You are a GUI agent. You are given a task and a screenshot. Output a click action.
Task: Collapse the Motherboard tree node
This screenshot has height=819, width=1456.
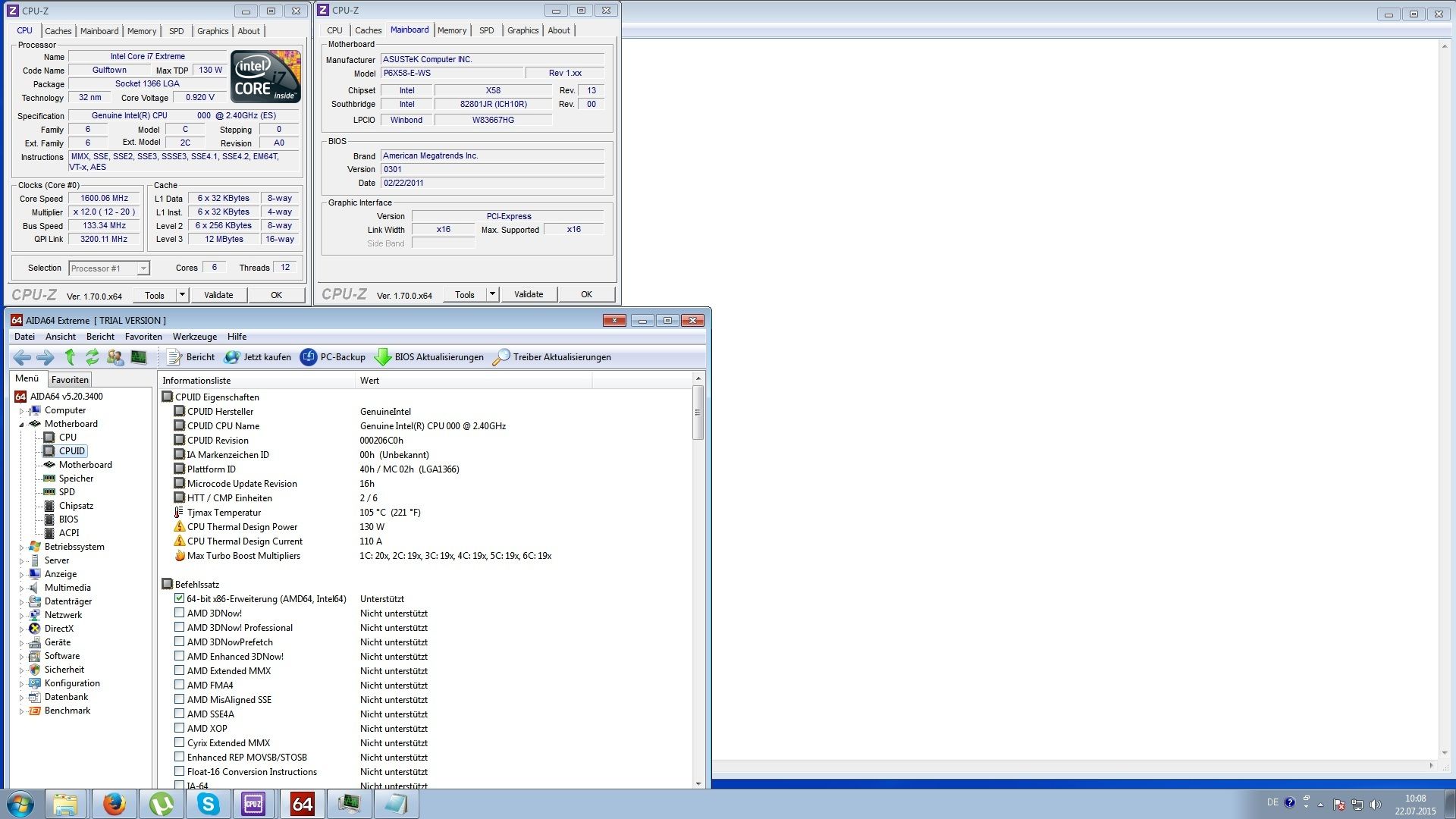[x=21, y=425]
